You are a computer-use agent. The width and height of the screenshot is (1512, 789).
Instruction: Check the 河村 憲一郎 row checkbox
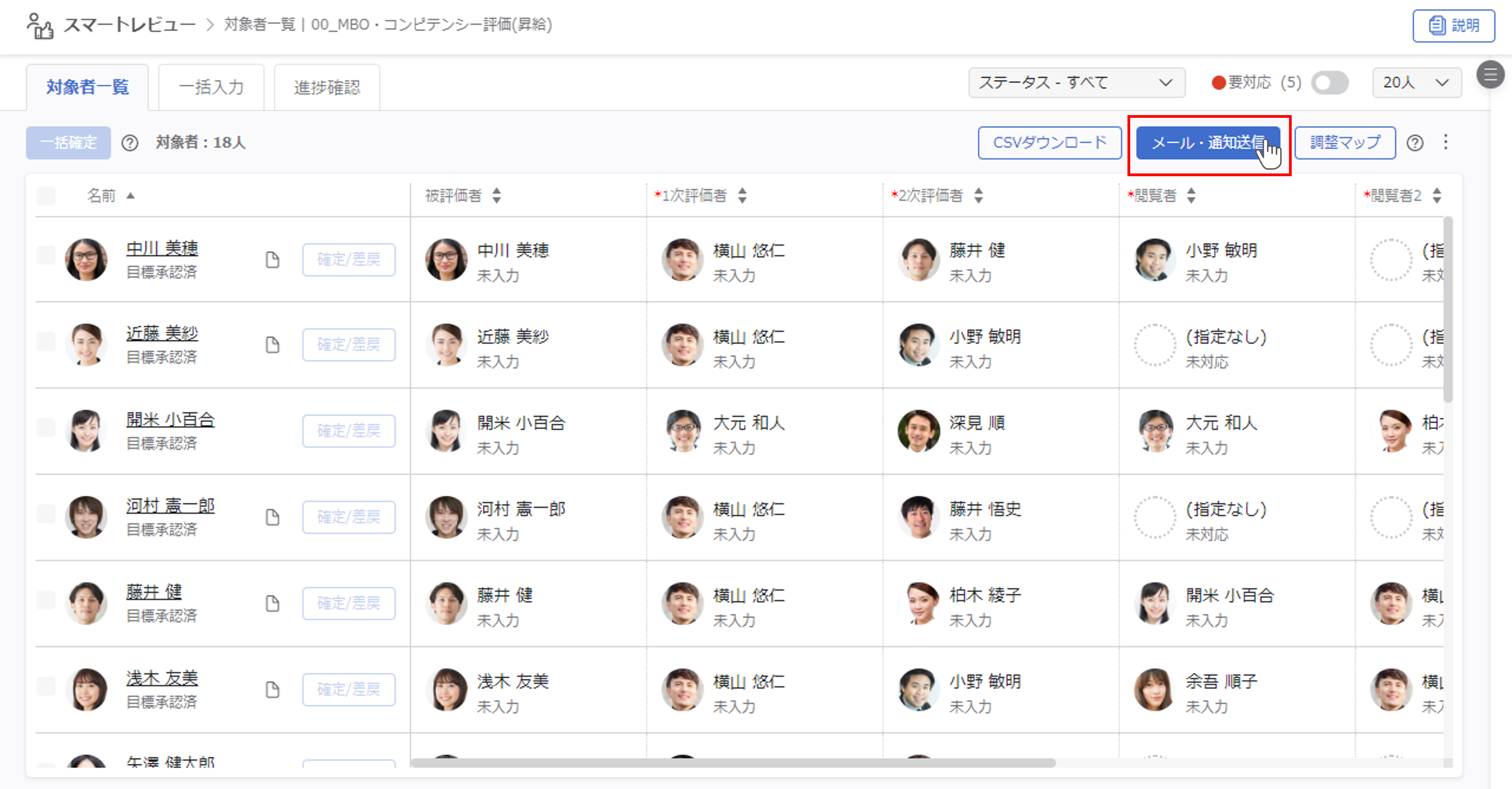46,514
